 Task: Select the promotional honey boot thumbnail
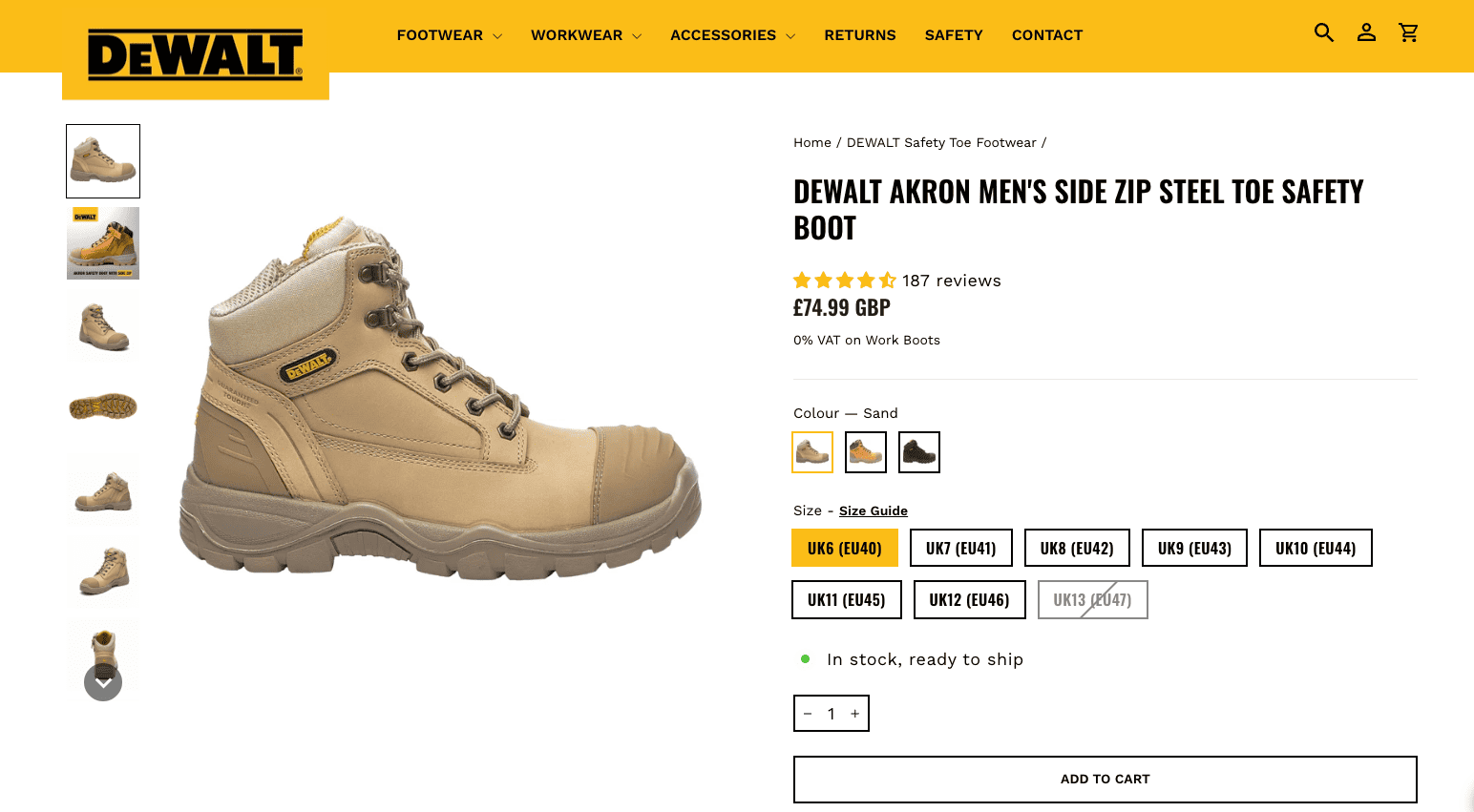point(103,243)
